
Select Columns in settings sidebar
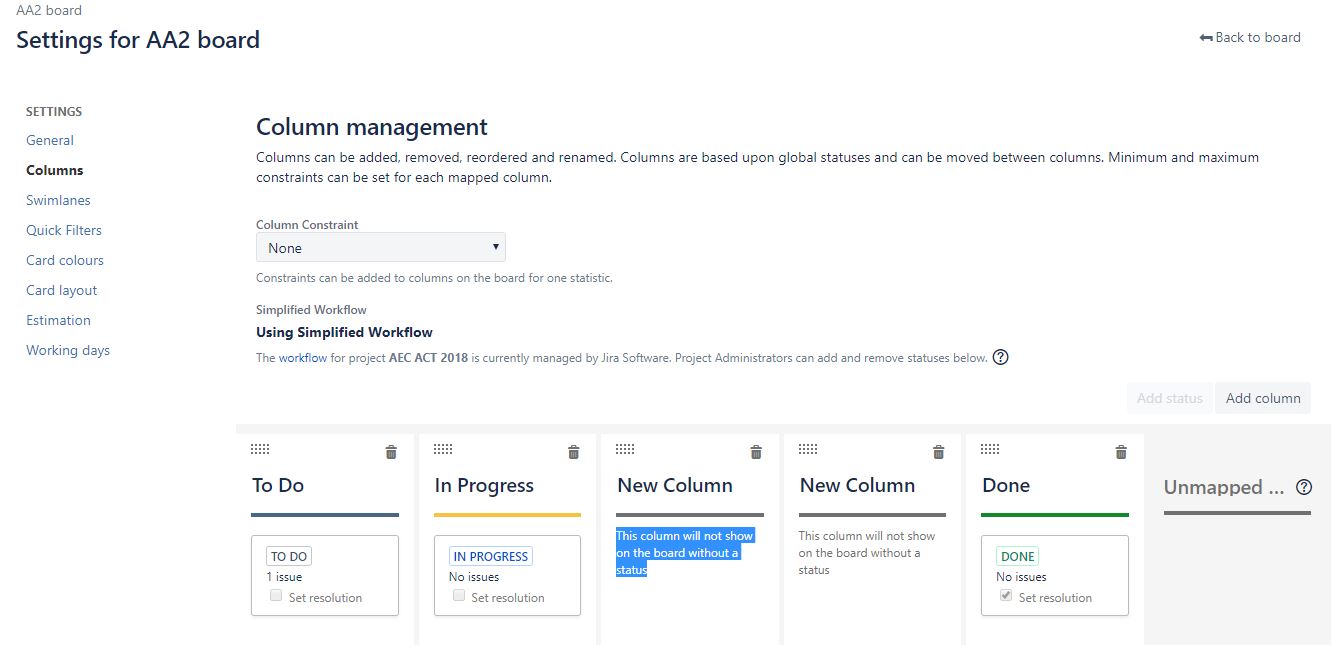pos(55,170)
